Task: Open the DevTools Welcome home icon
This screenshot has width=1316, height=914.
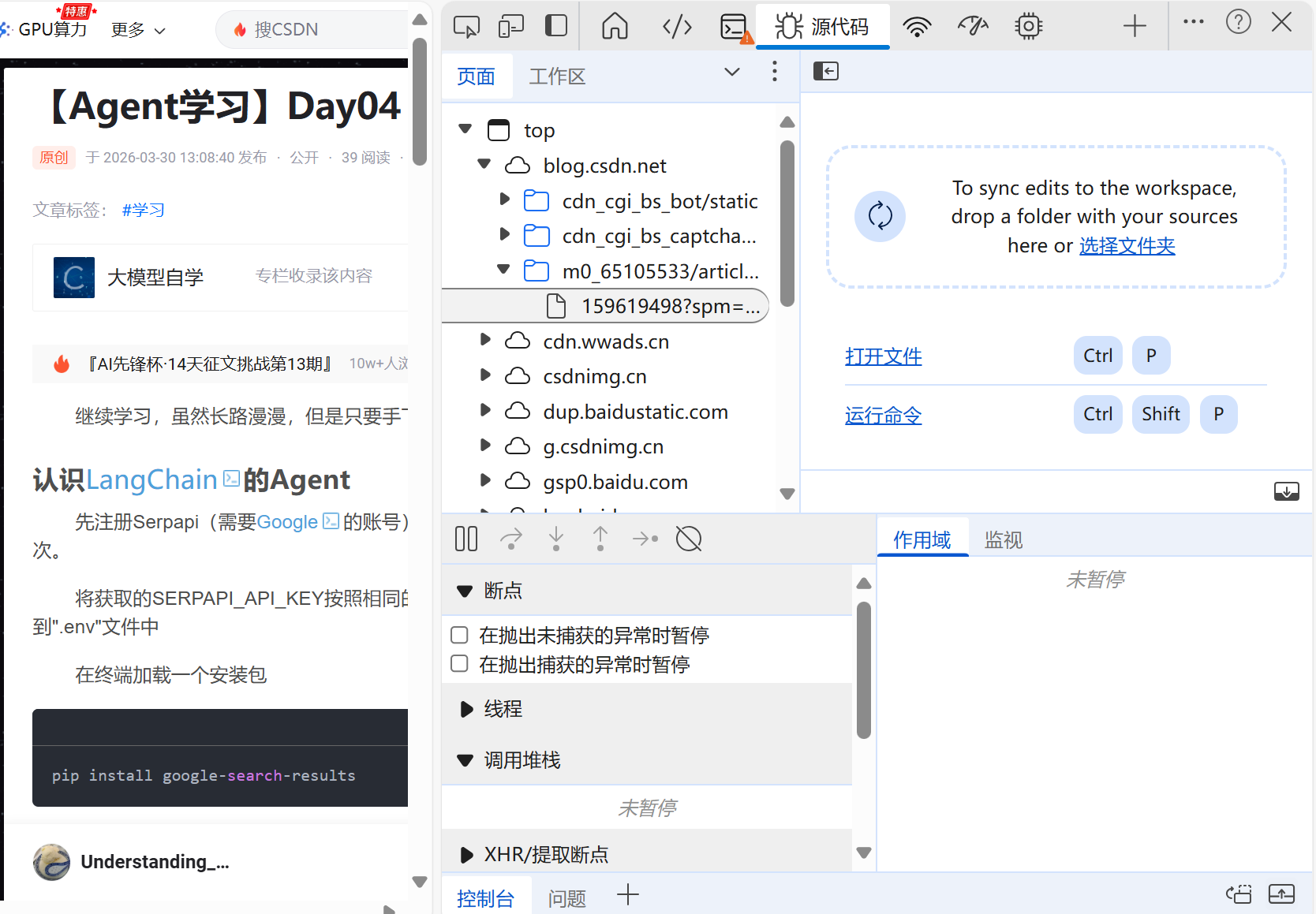Action: 615,26
